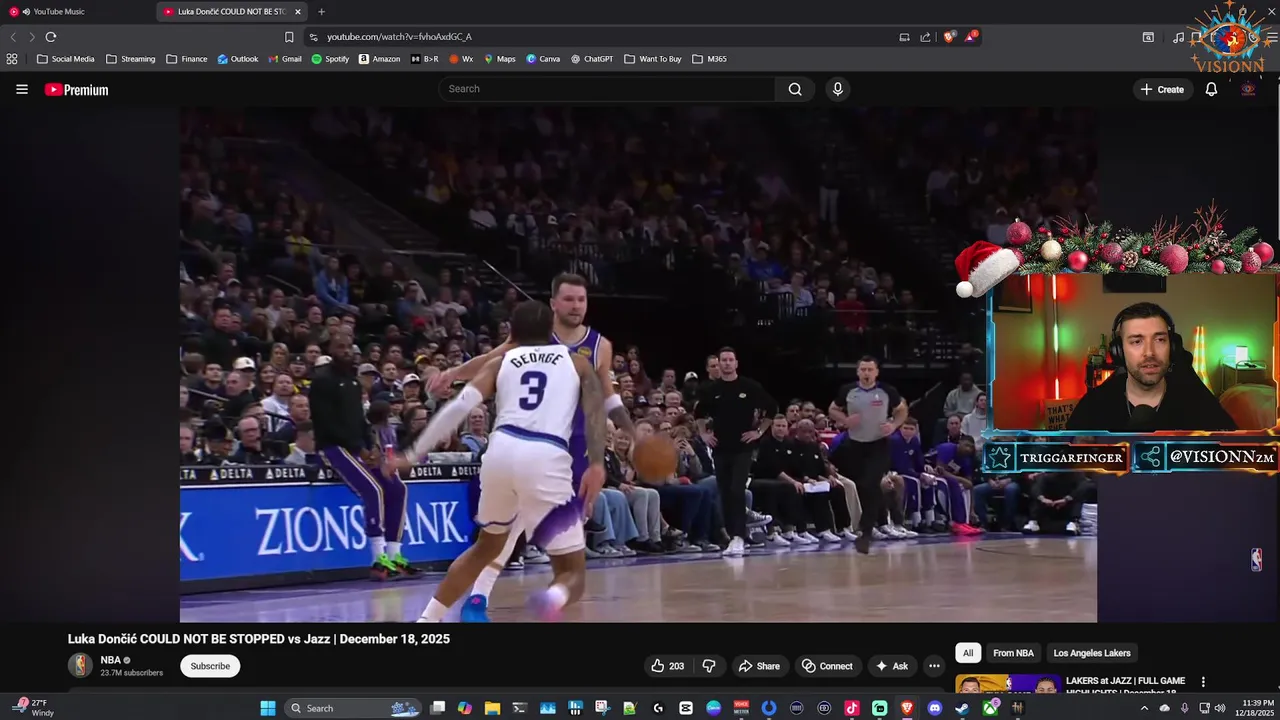The width and height of the screenshot is (1280, 720).
Task: Open the Outlook bookmark
Action: 238,59
